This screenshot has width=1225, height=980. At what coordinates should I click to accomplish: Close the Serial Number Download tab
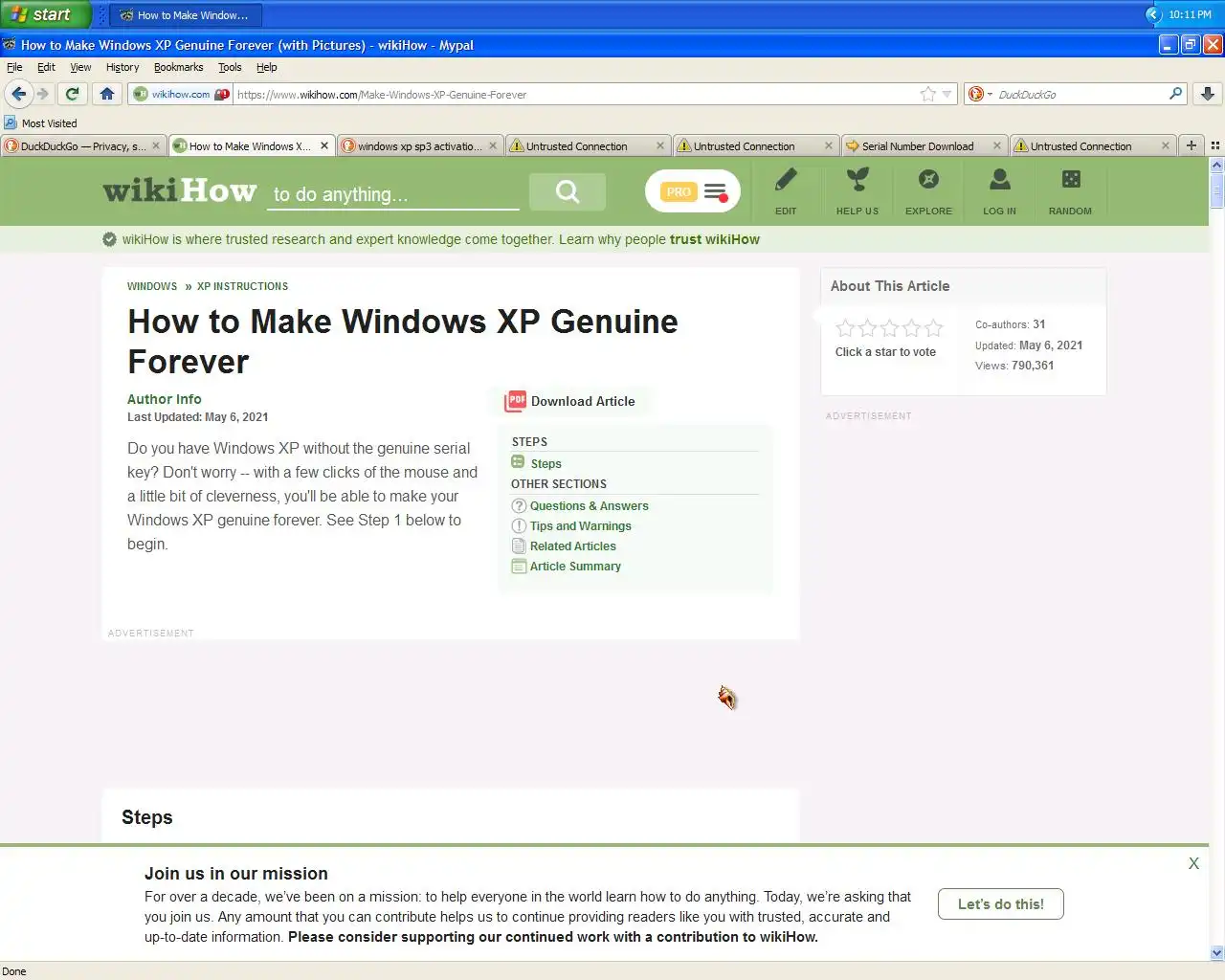997,145
